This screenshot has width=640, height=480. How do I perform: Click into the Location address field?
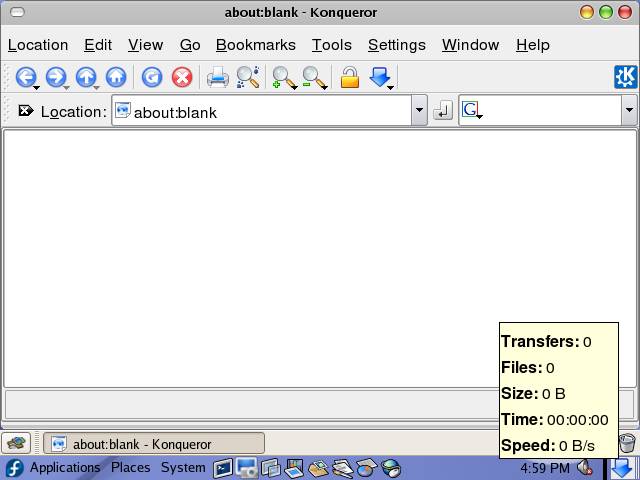pyautogui.click(x=270, y=111)
